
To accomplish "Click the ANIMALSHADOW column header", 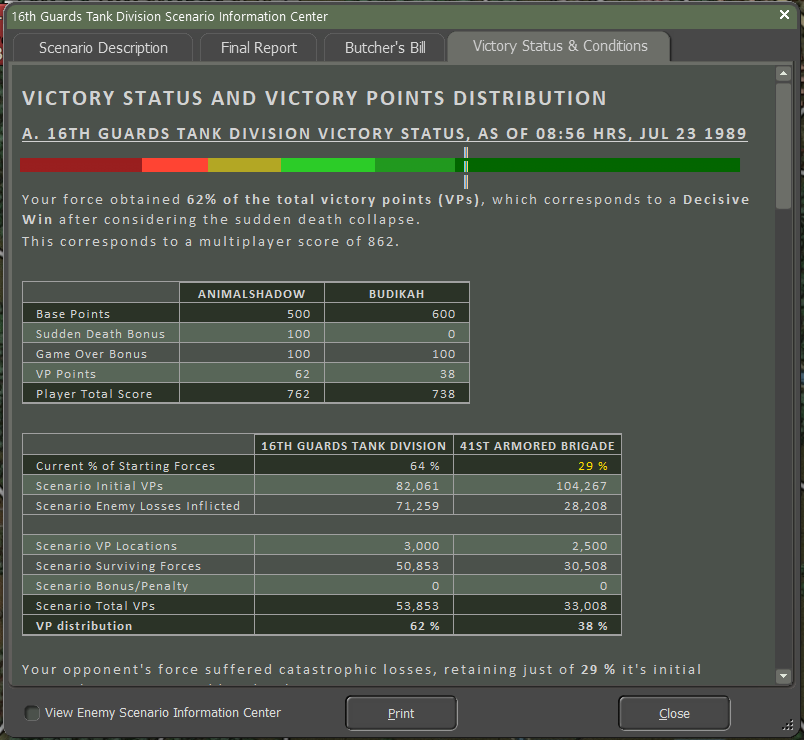I will point(251,294).
